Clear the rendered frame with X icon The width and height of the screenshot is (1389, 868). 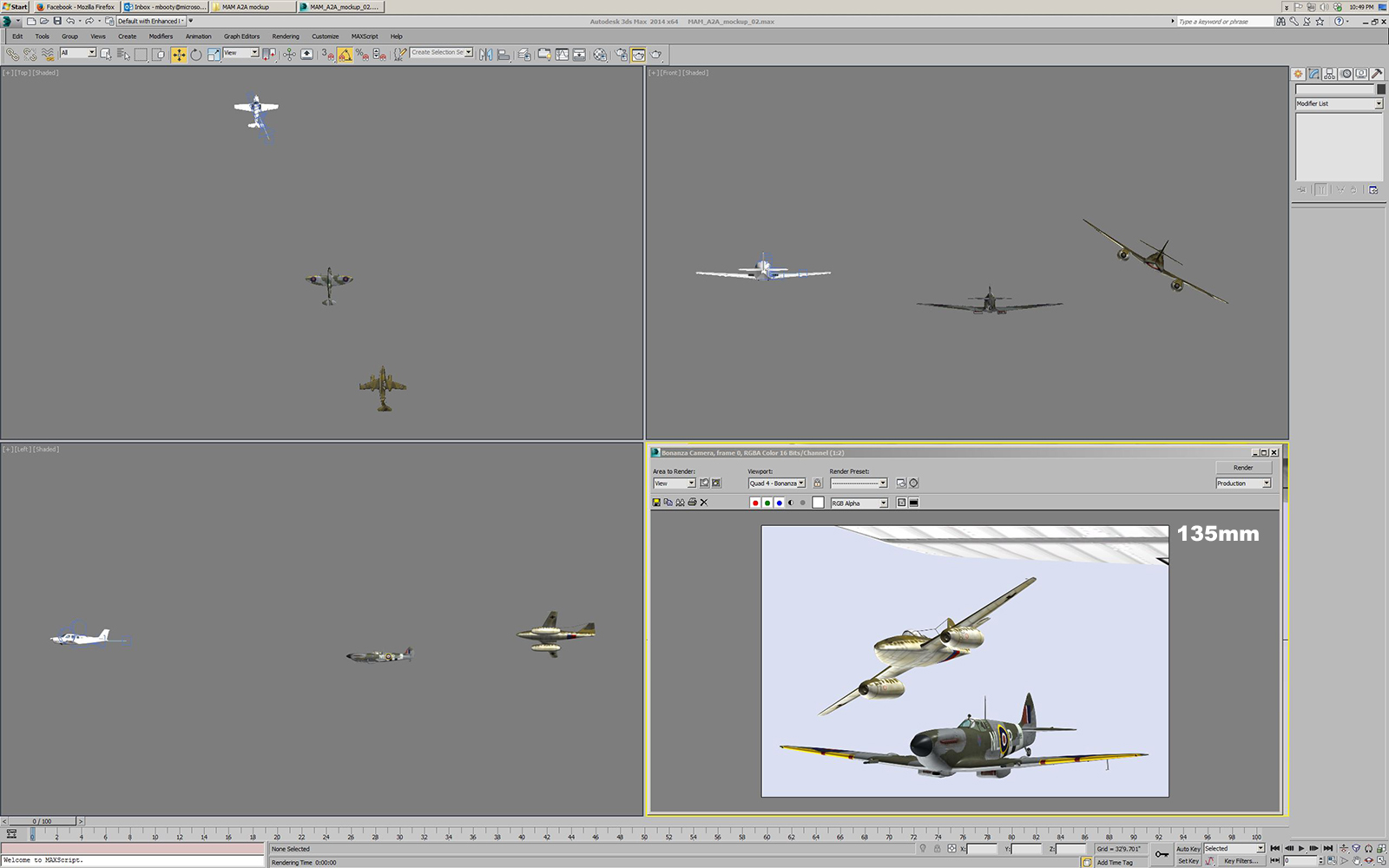[x=704, y=503]
